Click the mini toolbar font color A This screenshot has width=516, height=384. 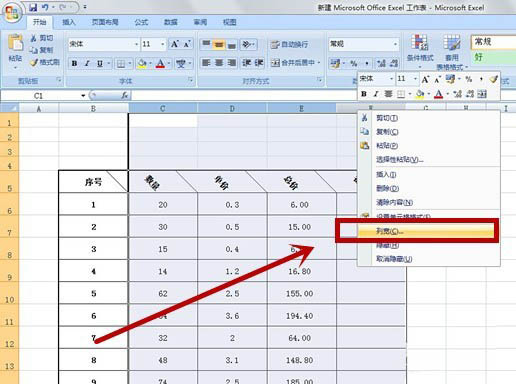point(439,94)
